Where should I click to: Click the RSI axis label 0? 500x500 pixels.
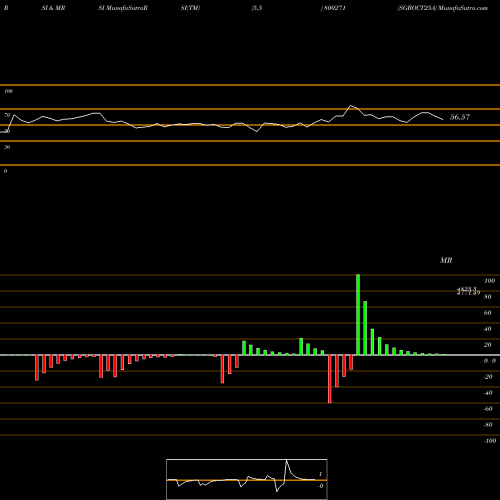pos(5,171)
